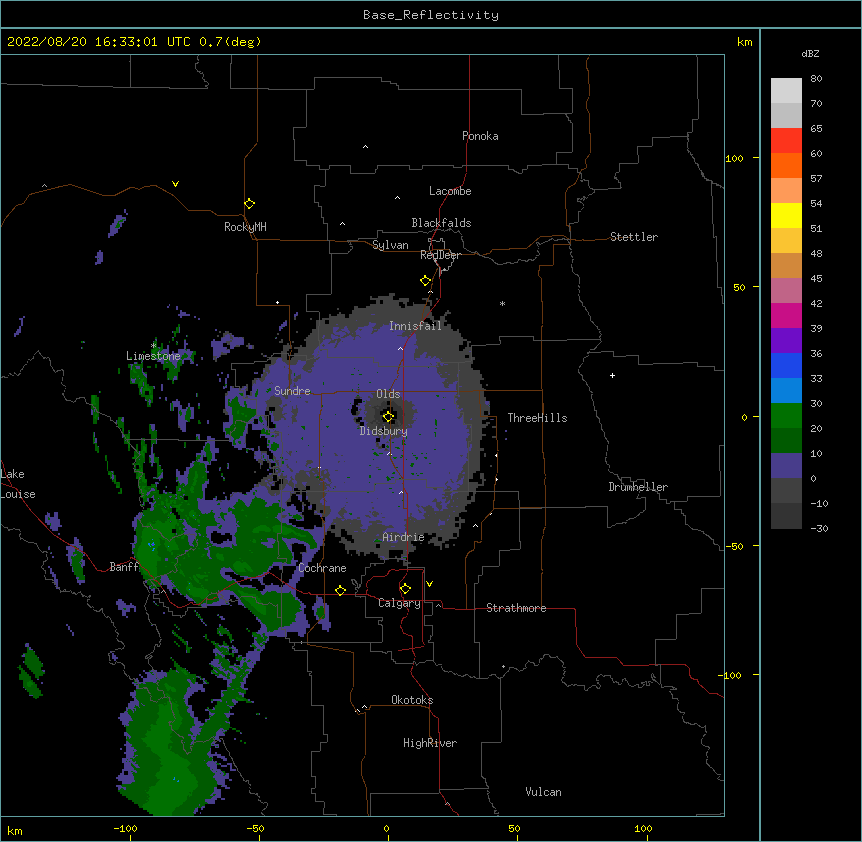862x842 pixels.
Task: Select the 42 dBZ magenta color swatch
Action: click(x=786, y=315)
